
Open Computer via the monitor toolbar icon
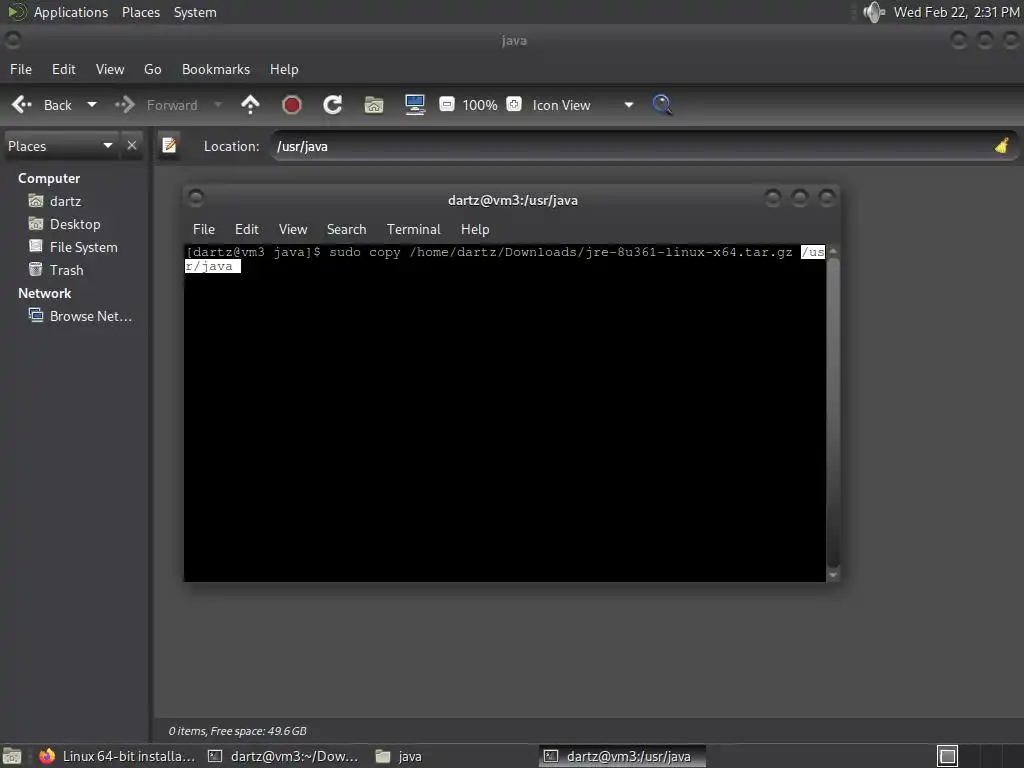pos(415,105)
